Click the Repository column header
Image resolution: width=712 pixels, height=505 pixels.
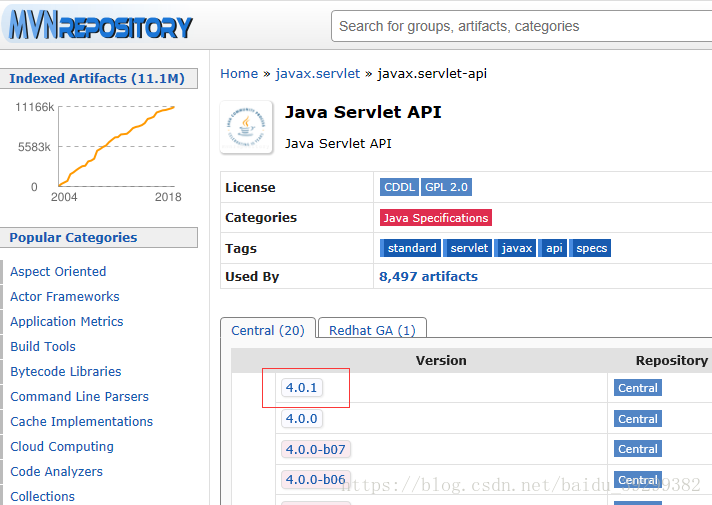[672, 361]
